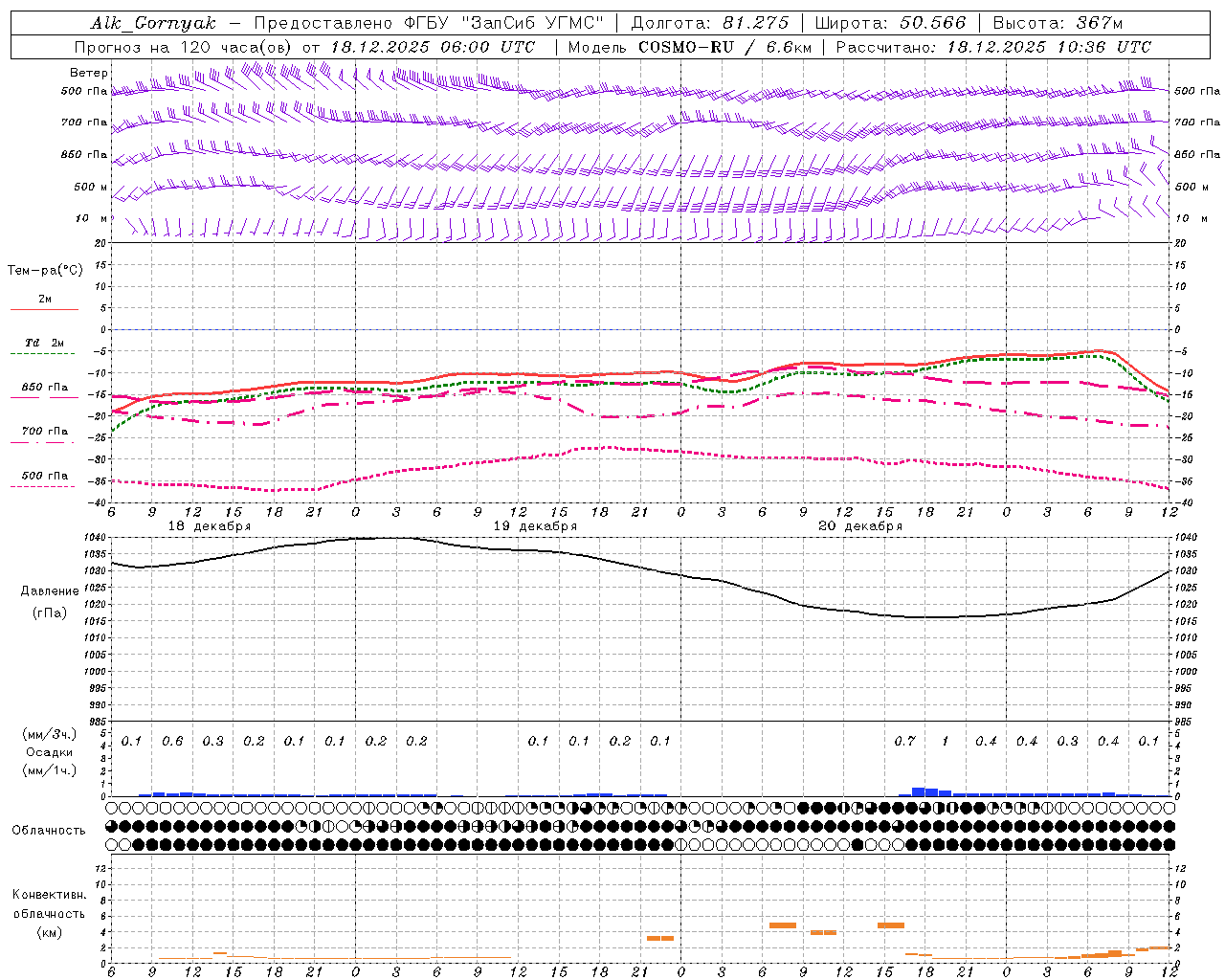This screenshot has height=980, width=1225.
Task: Click the computed time Рассчитано: 18.12.2025 10:36 UTC
Action: click(x=993, y=47)
